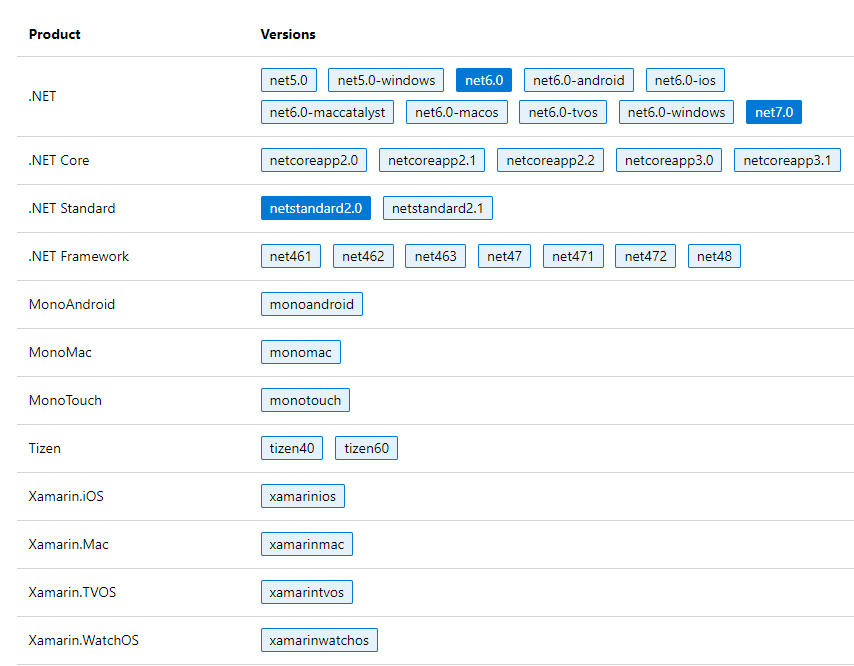Open the net6.0-android framework badge
The width and height of the screenshot is (854, 666).
(x=578, y=80)
